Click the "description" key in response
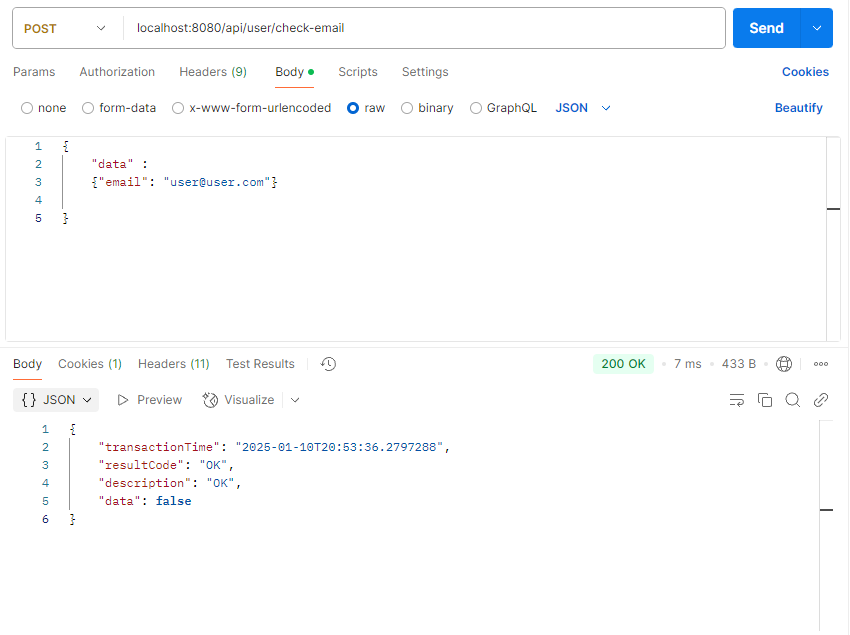This screenshot has width=850, height=635. tap(145, 483)
